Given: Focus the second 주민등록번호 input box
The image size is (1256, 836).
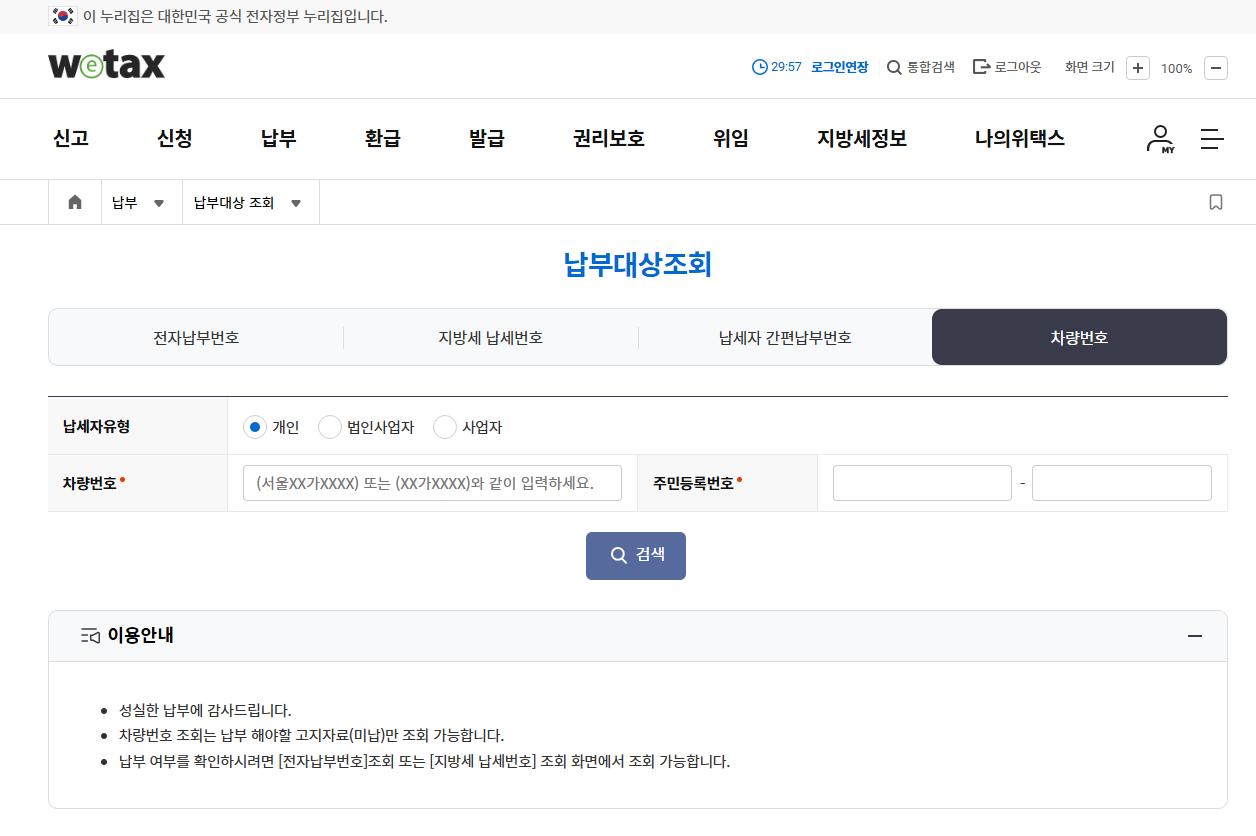Looking at the screenshot, I should coord(1122,483).
